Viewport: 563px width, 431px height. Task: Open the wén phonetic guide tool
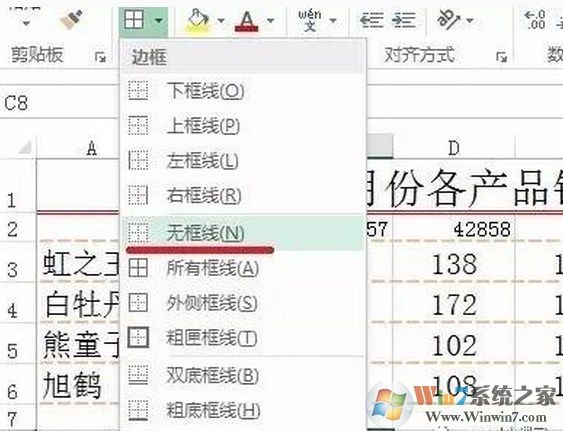click(x=310, y=21)
